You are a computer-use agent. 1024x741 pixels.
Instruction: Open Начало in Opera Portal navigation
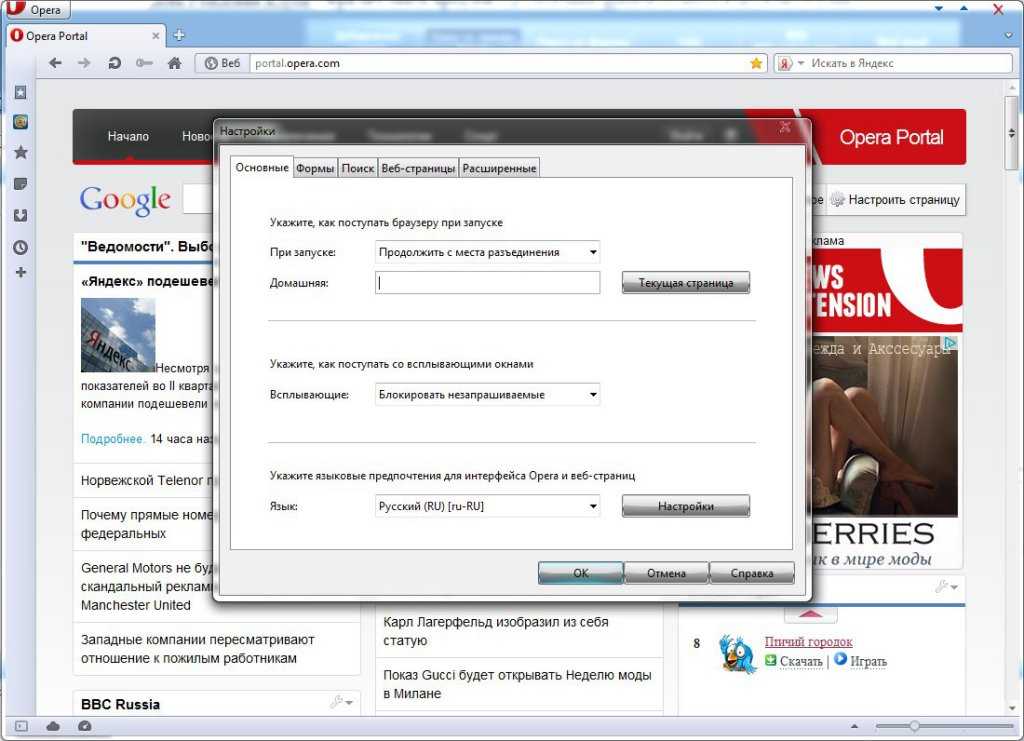click(128, 136)
